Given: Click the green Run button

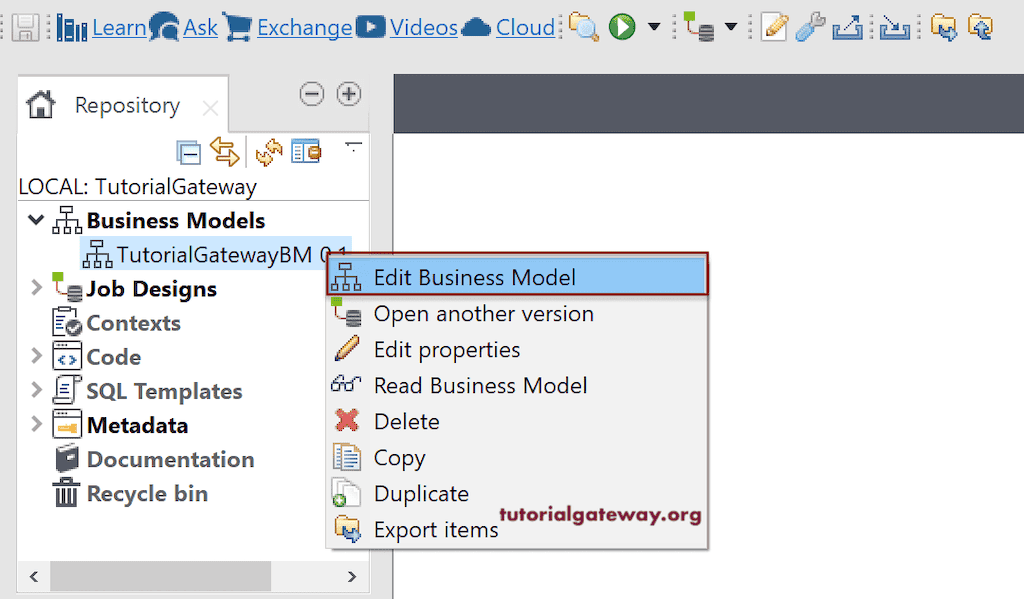Looking at the screenshot, I should click(x=622, y=27).
